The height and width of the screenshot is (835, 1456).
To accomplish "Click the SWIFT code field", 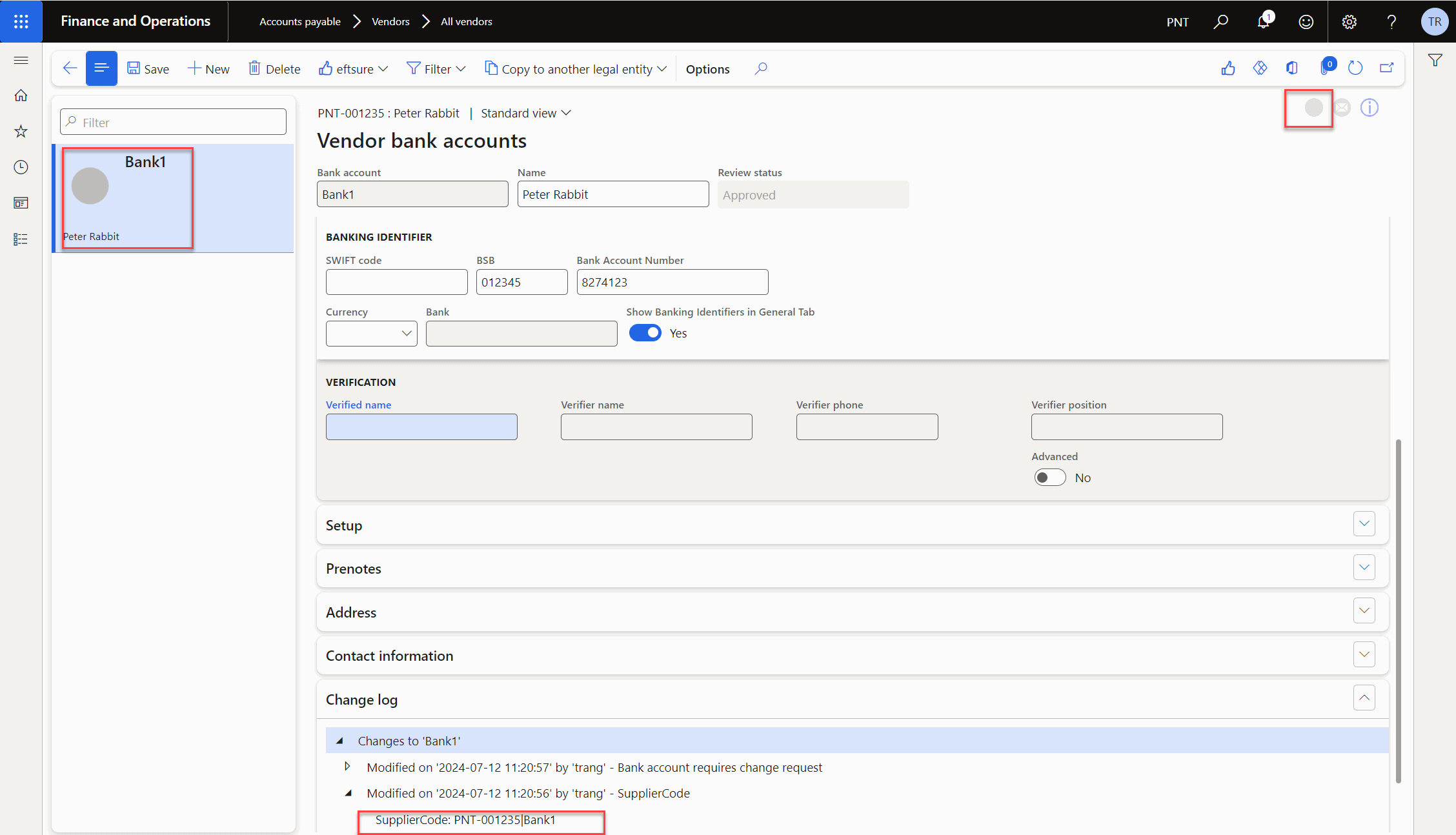I will (397, 282).
